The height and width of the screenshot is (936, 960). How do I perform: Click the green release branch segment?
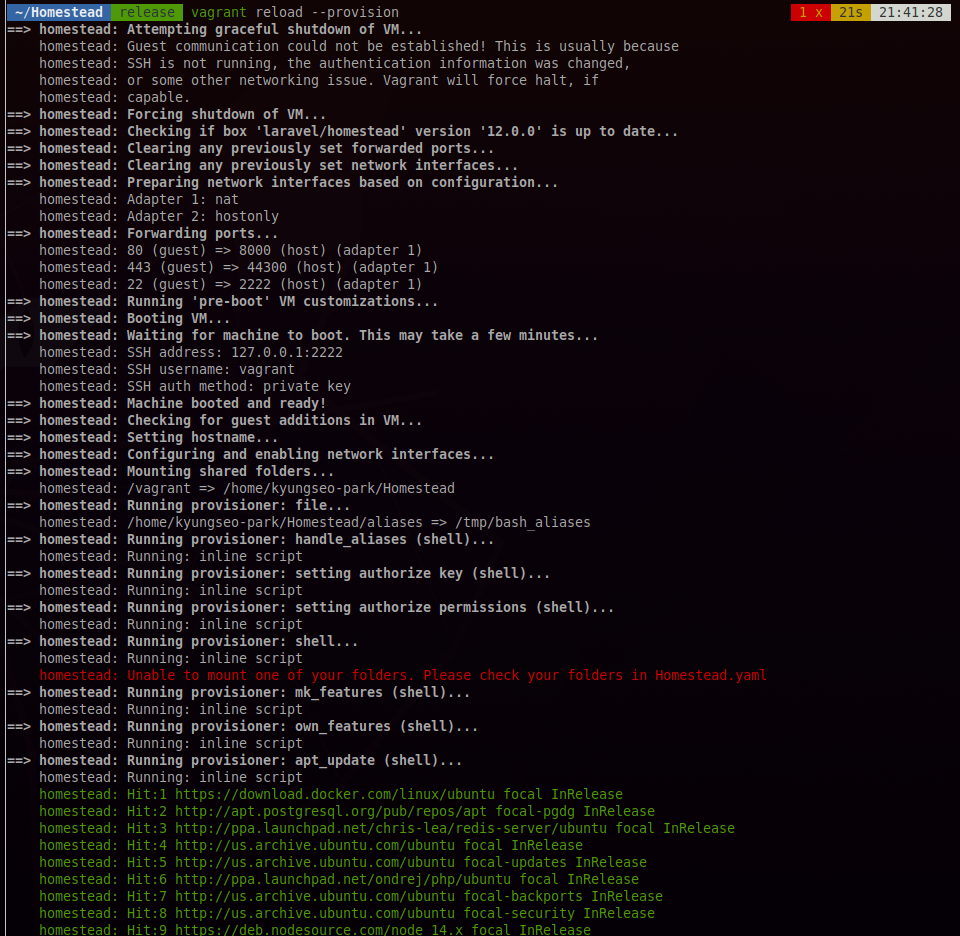pyautogui.click(x=147, y=12)
